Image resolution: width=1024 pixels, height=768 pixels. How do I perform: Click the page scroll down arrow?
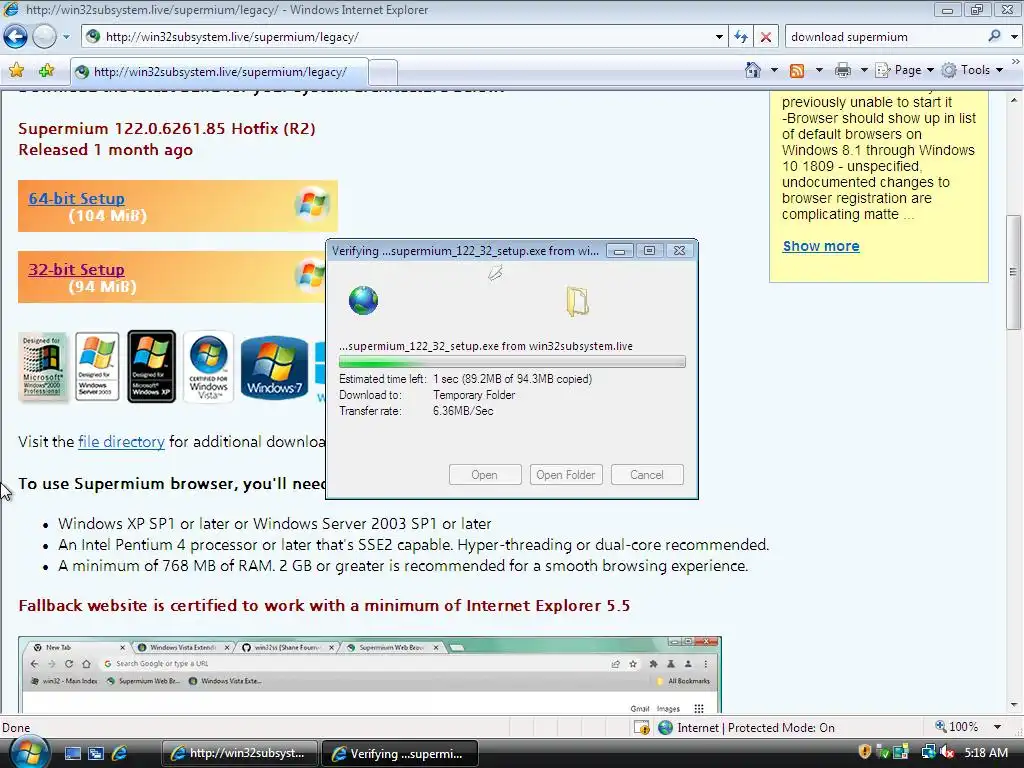pyautogui.click(x=1014, y=705)
